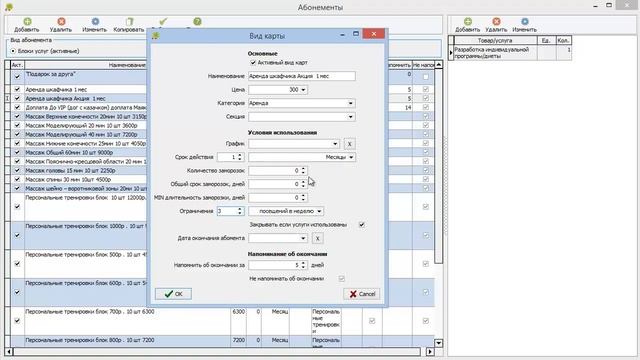Click the green question mark help icon
This screenshot has width=640, height=360.
pos(198,22)
